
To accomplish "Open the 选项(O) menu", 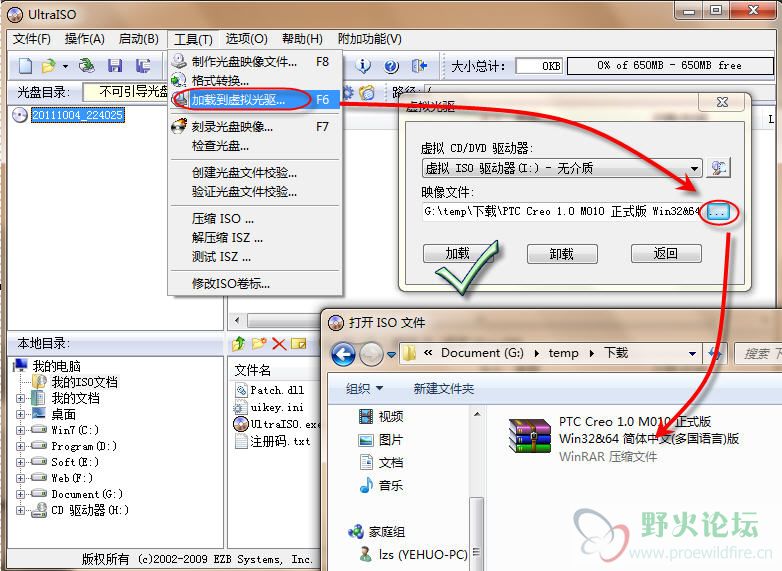I will click(246, 39).
